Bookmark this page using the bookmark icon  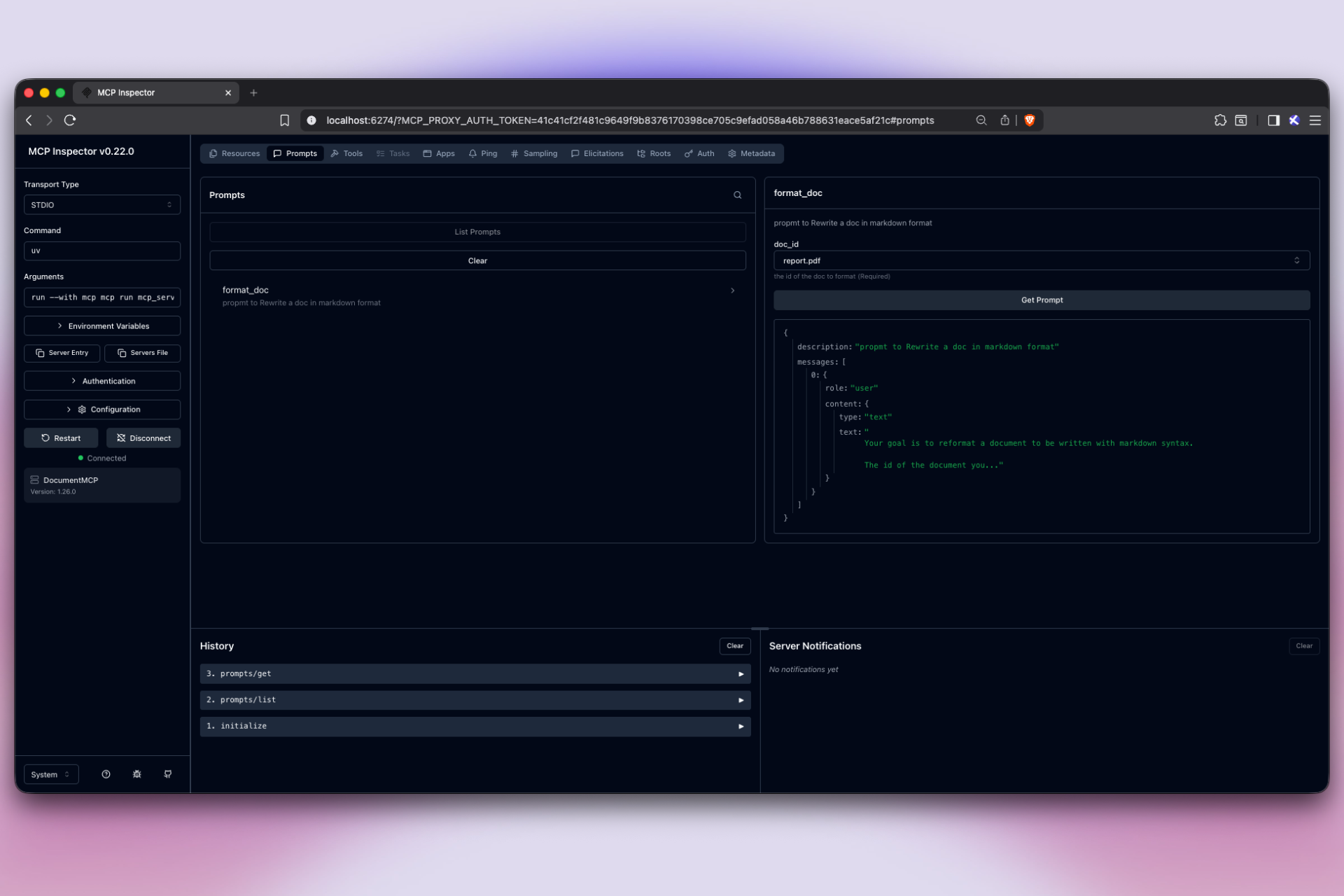[284, 120]
